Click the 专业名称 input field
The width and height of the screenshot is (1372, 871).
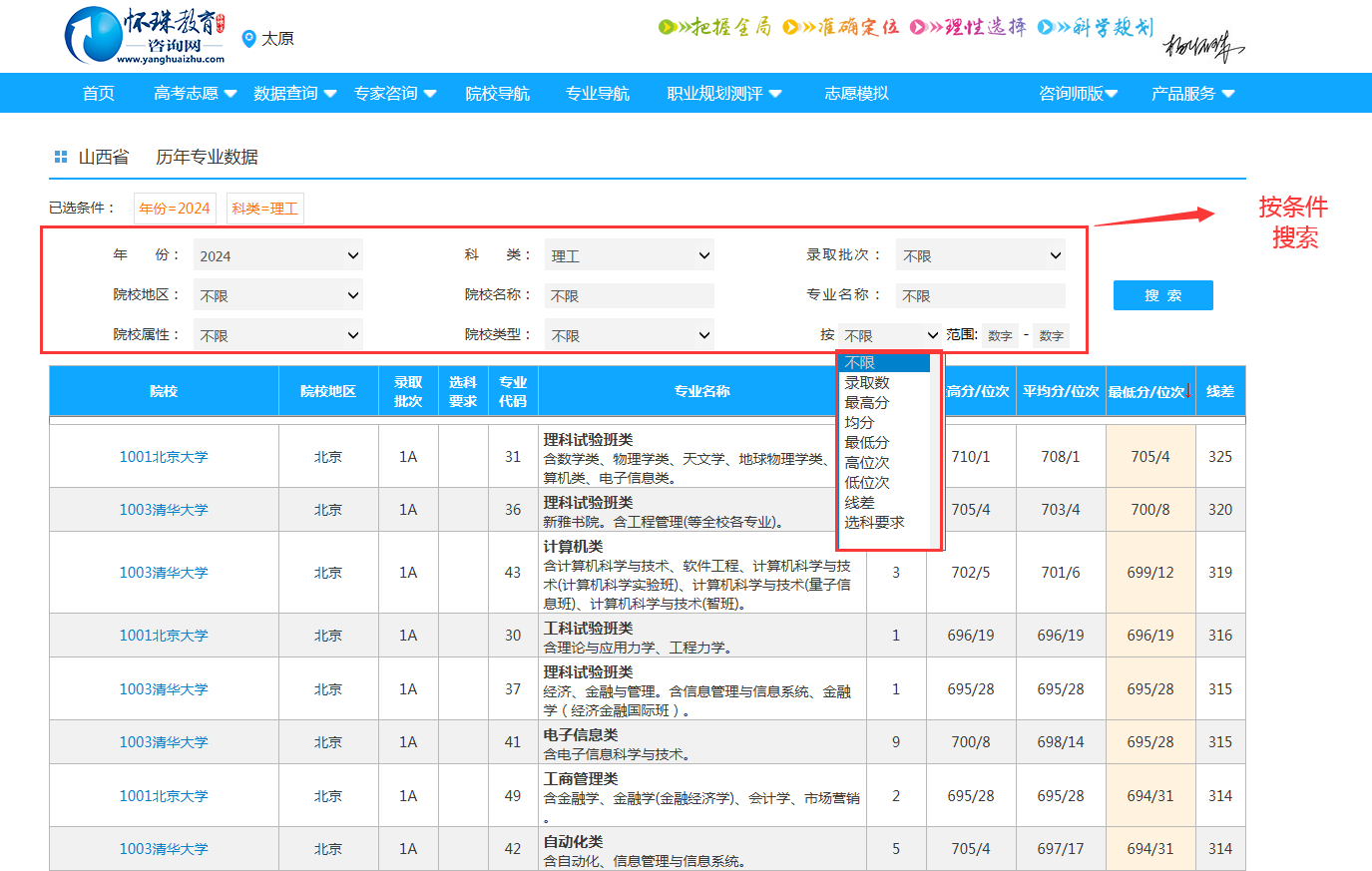981,295
